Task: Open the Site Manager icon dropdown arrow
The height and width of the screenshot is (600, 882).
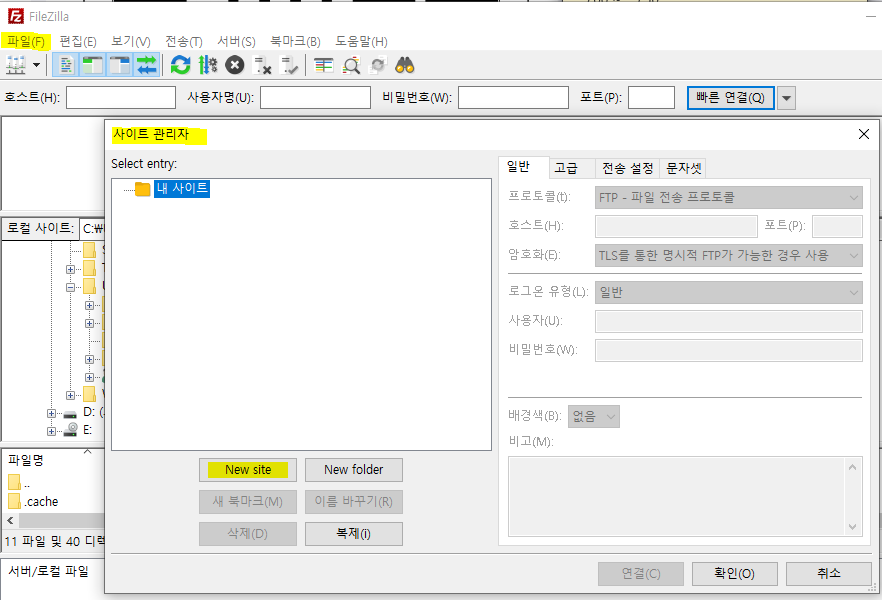Action: click(37, 65)
